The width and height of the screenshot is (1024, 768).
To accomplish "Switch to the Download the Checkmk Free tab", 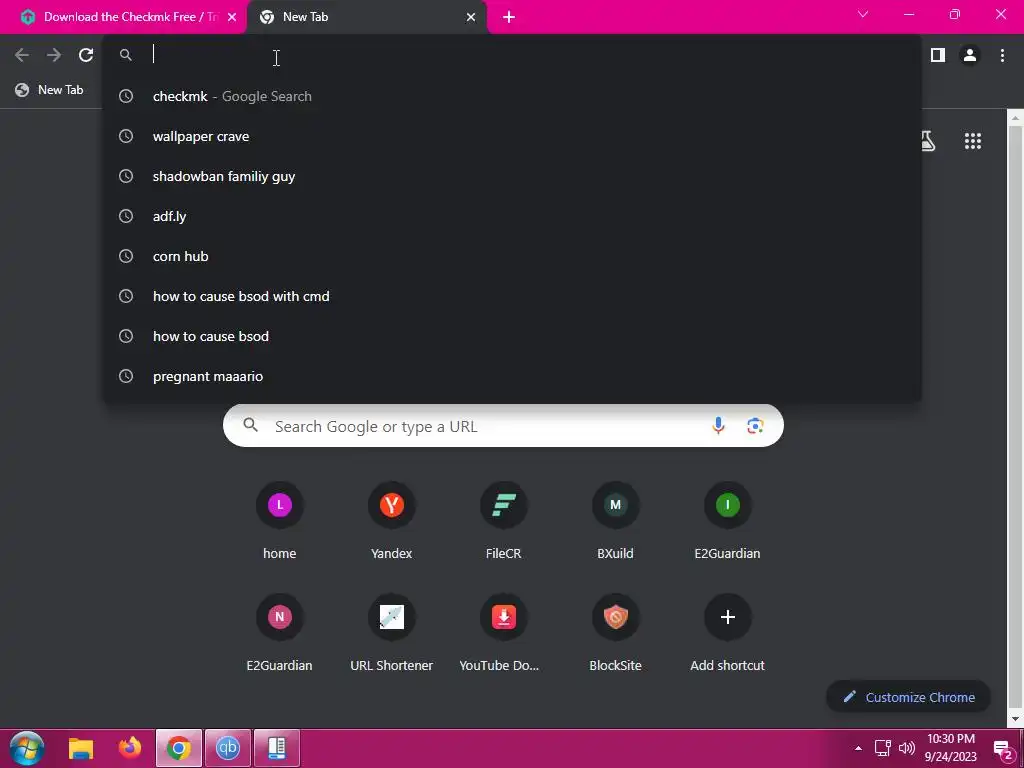I will (x=124, y=17).
